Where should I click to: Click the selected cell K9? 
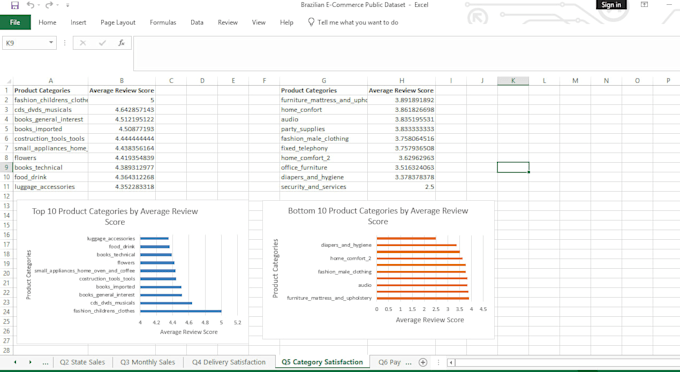point(513,167)
